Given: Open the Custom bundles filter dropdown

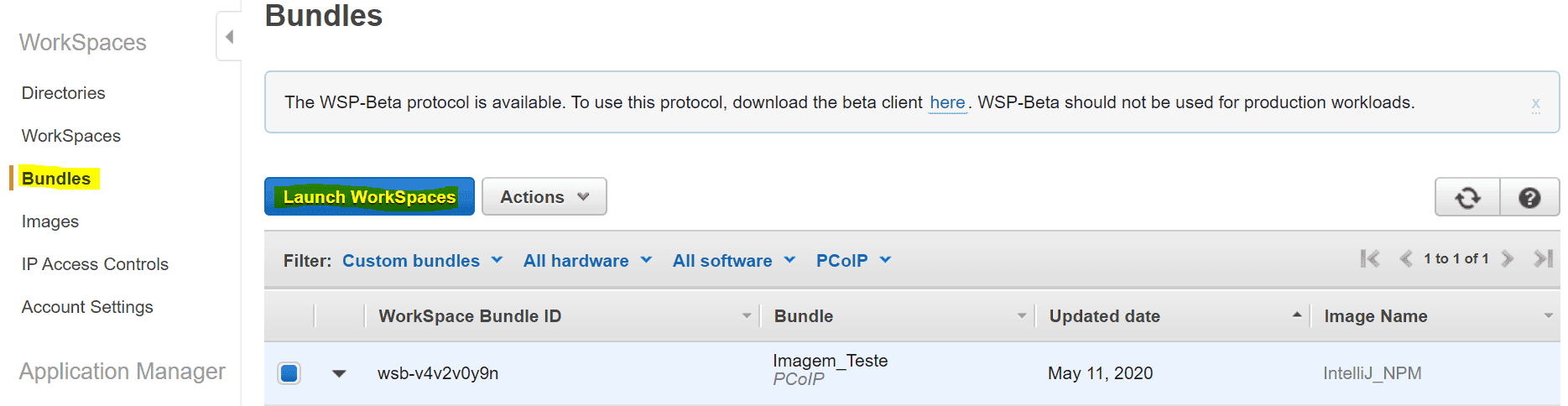Looking at the screenshot, I should pyautogui.click(x=422, y=261).
